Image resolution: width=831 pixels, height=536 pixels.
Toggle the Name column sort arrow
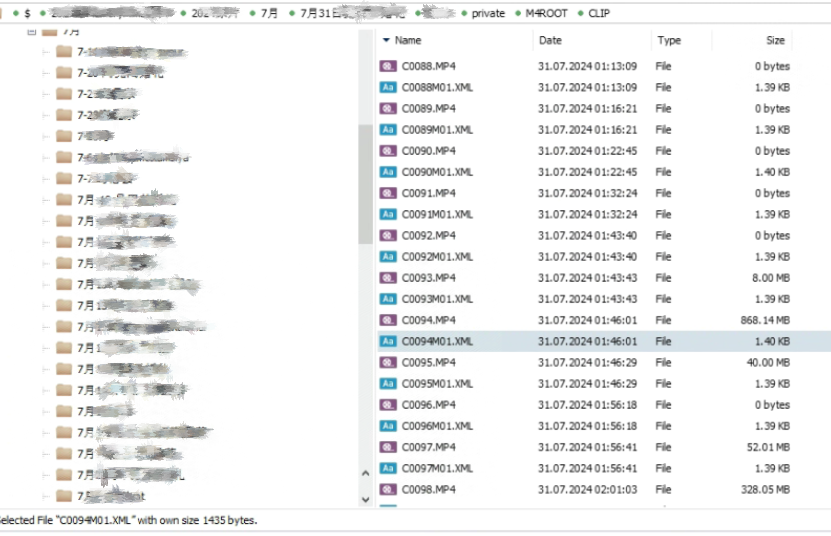(x=386, y=40)
